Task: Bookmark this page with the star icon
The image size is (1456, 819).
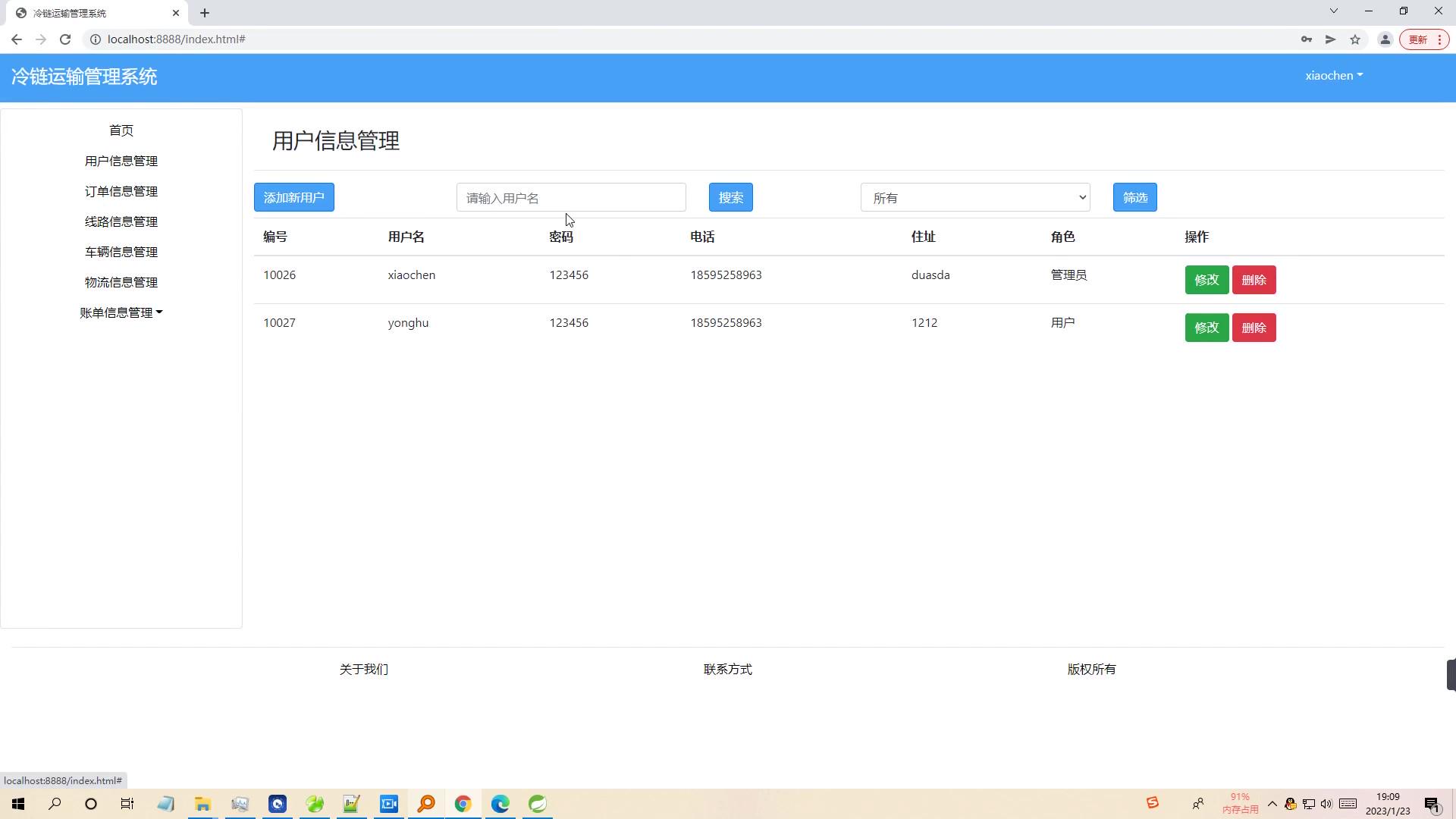Action: 1355,39
